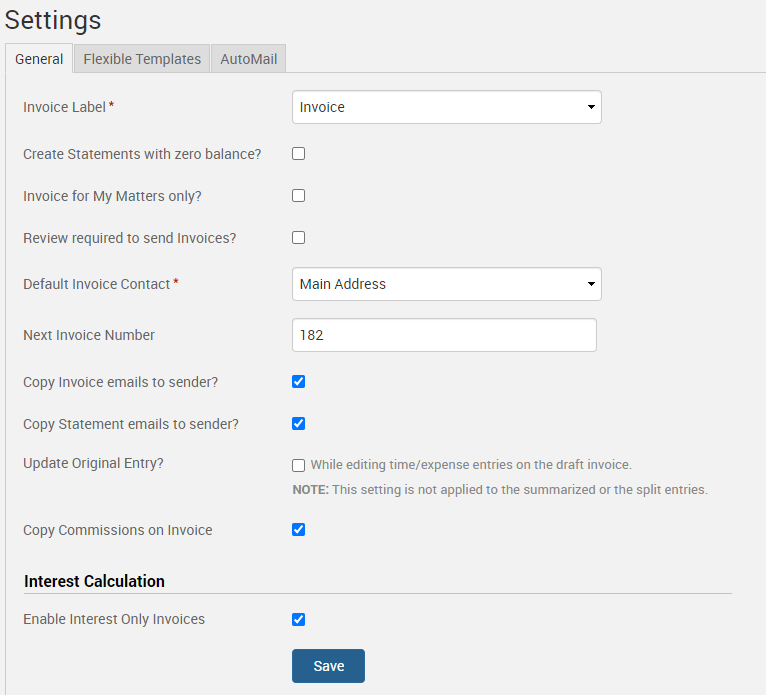Check Review required to send Invoices

[x=298, y=238]
